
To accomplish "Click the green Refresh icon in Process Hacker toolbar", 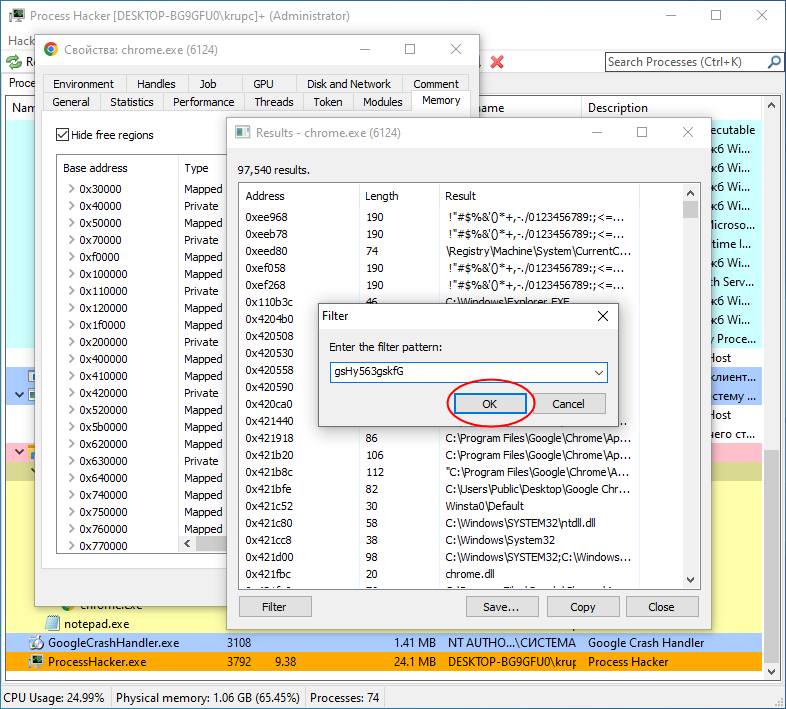I will [x=14, y=62].
